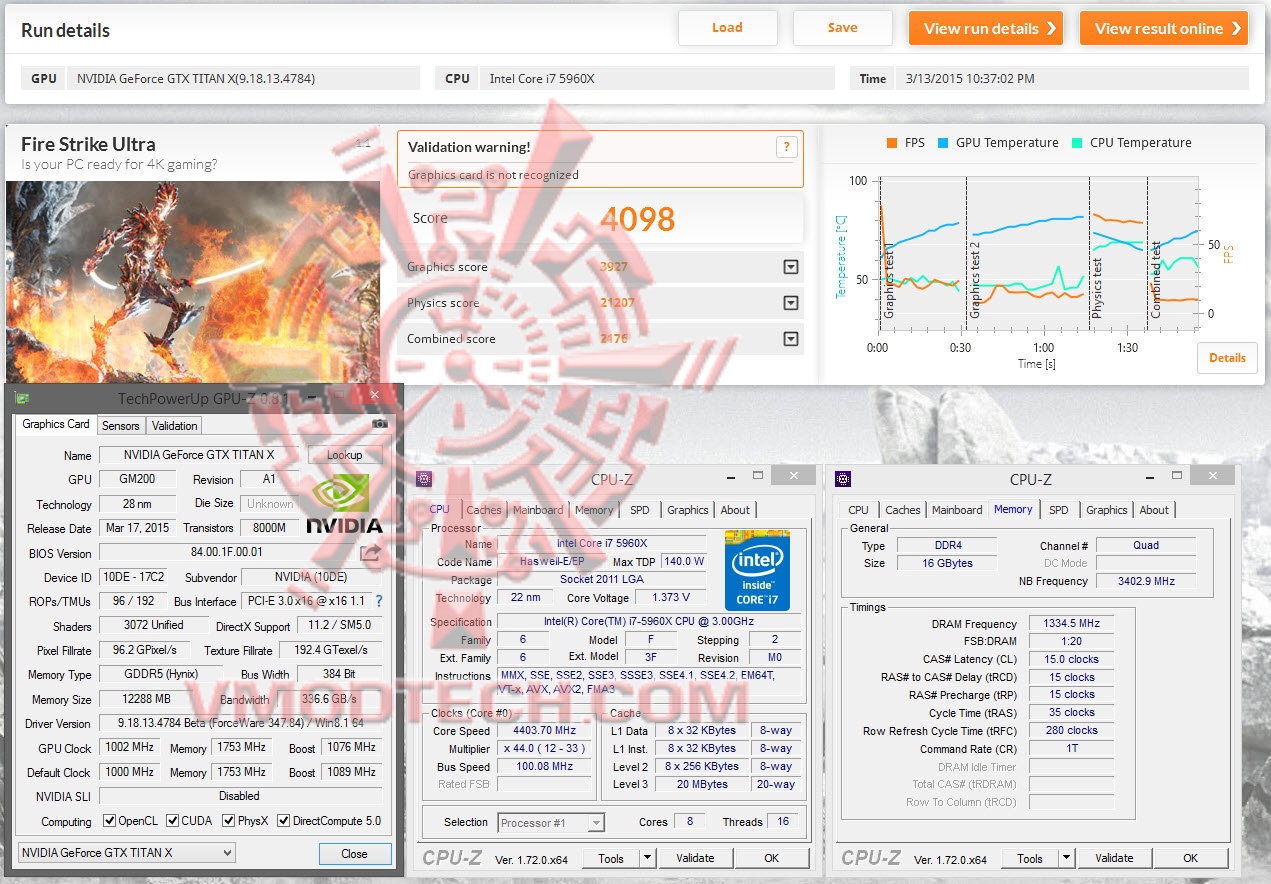The height and width of the screenshot is (884, 1271).
Task: Expand the Combined score details
Action: click(791, 339)
